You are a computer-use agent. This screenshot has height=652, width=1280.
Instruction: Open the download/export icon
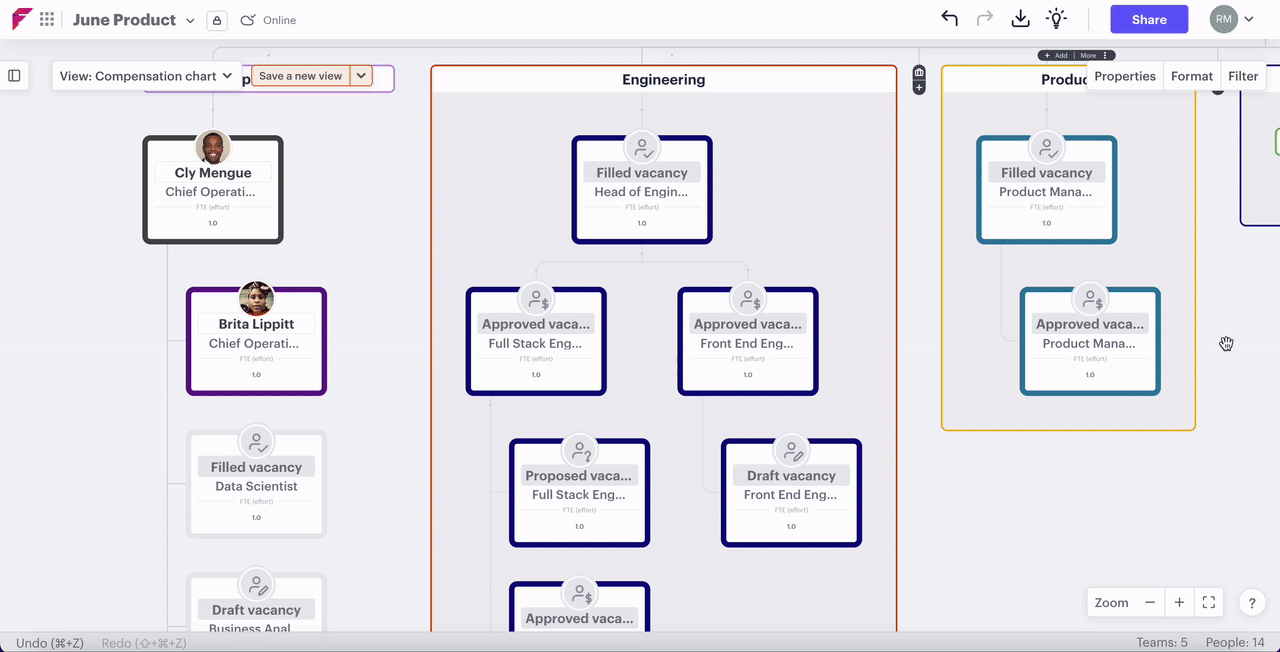tap(1021, 18)
